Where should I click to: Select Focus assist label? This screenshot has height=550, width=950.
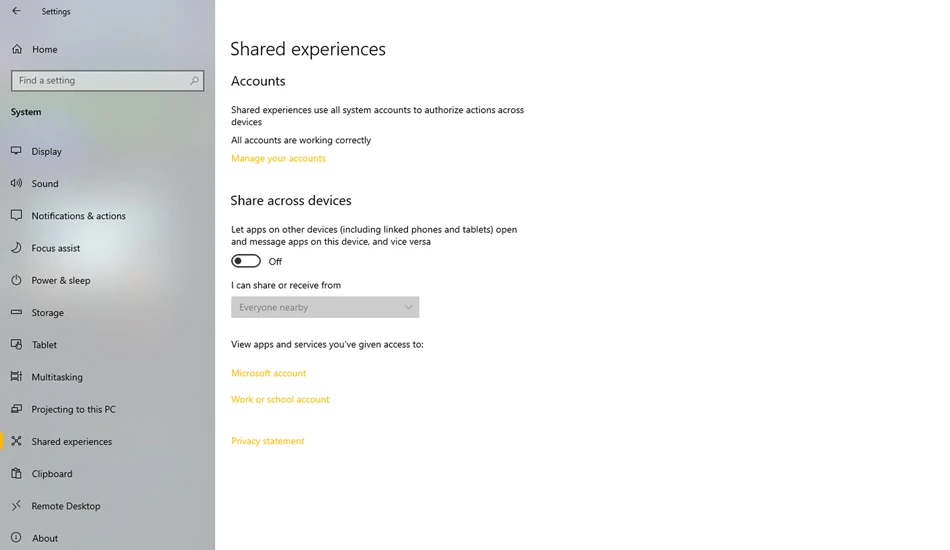click(56, 248)
